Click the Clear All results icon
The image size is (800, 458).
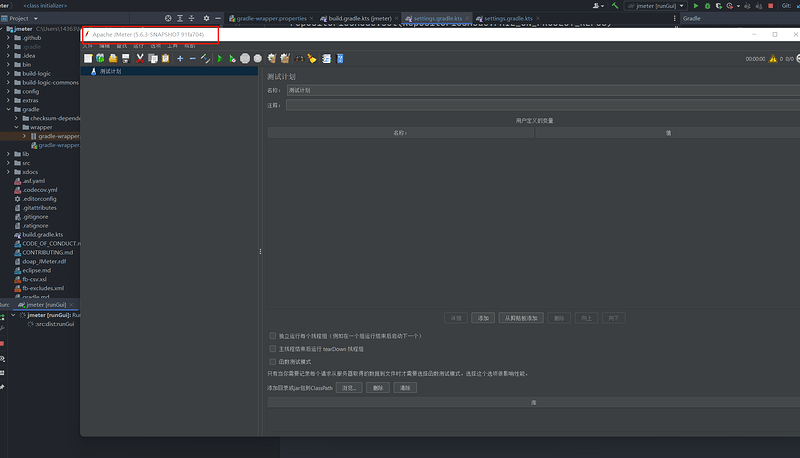[x=285, y=59]
